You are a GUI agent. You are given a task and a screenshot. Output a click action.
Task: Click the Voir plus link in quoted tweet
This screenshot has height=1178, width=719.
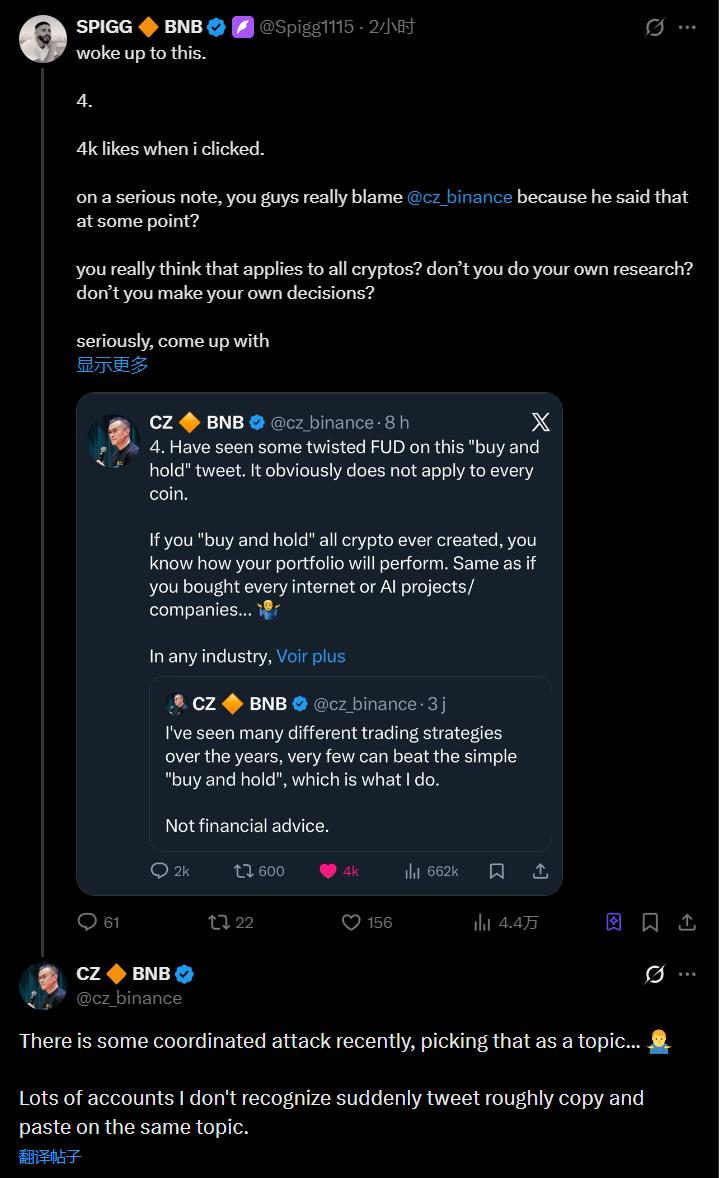pyautogui.click(x=311, y=656)
